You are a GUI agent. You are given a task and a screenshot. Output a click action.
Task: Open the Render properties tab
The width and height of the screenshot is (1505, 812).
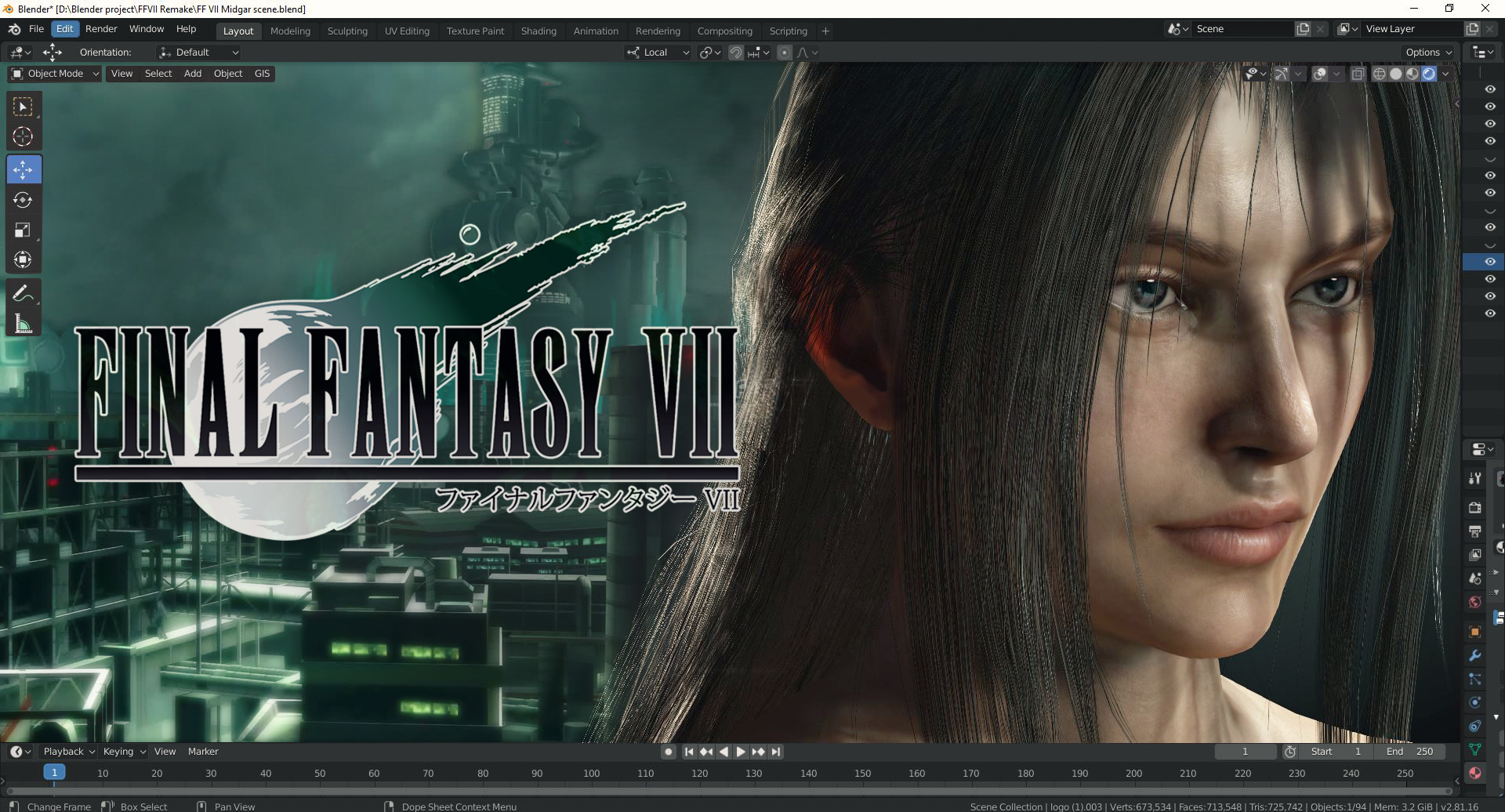click(x=1475, y=508)
